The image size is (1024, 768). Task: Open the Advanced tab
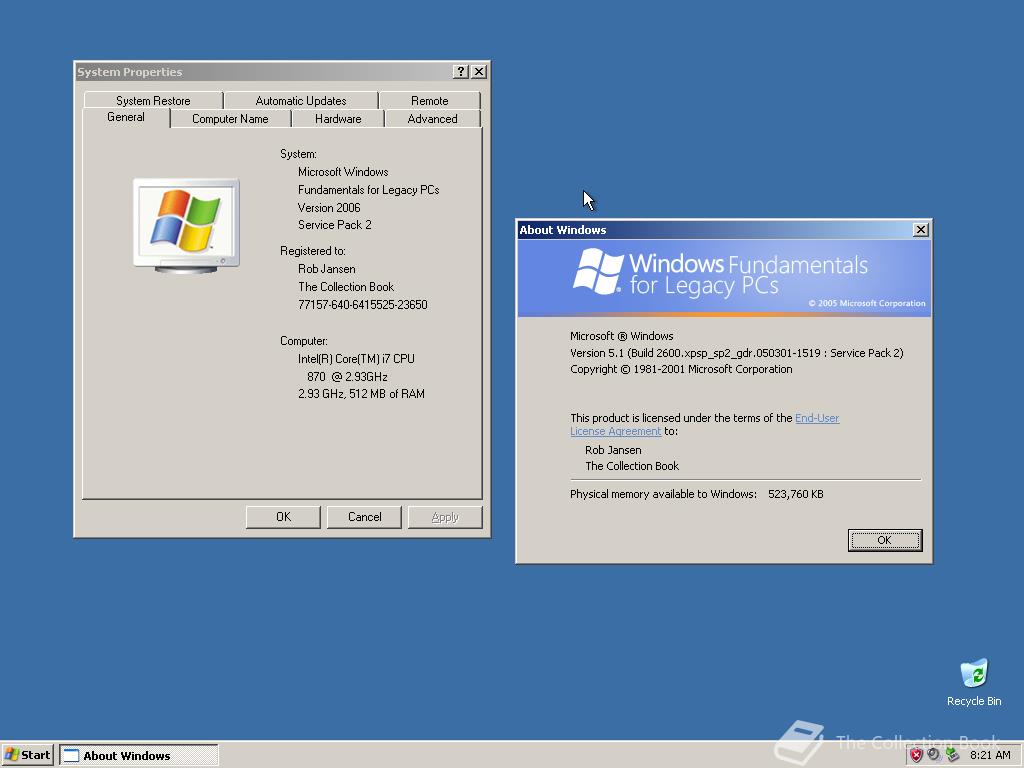click(432, 119)
